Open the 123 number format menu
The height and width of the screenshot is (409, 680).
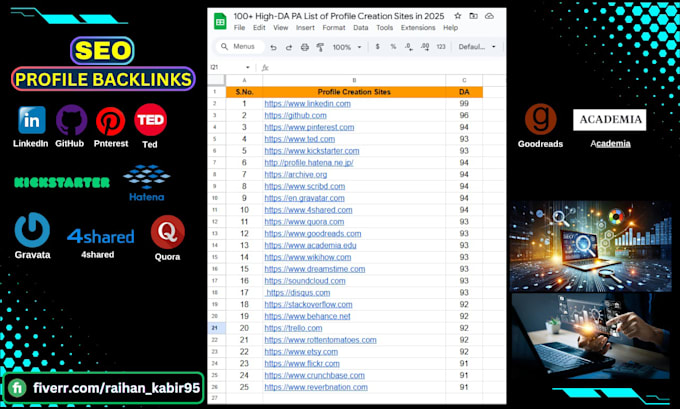click(x=441, y=47)
